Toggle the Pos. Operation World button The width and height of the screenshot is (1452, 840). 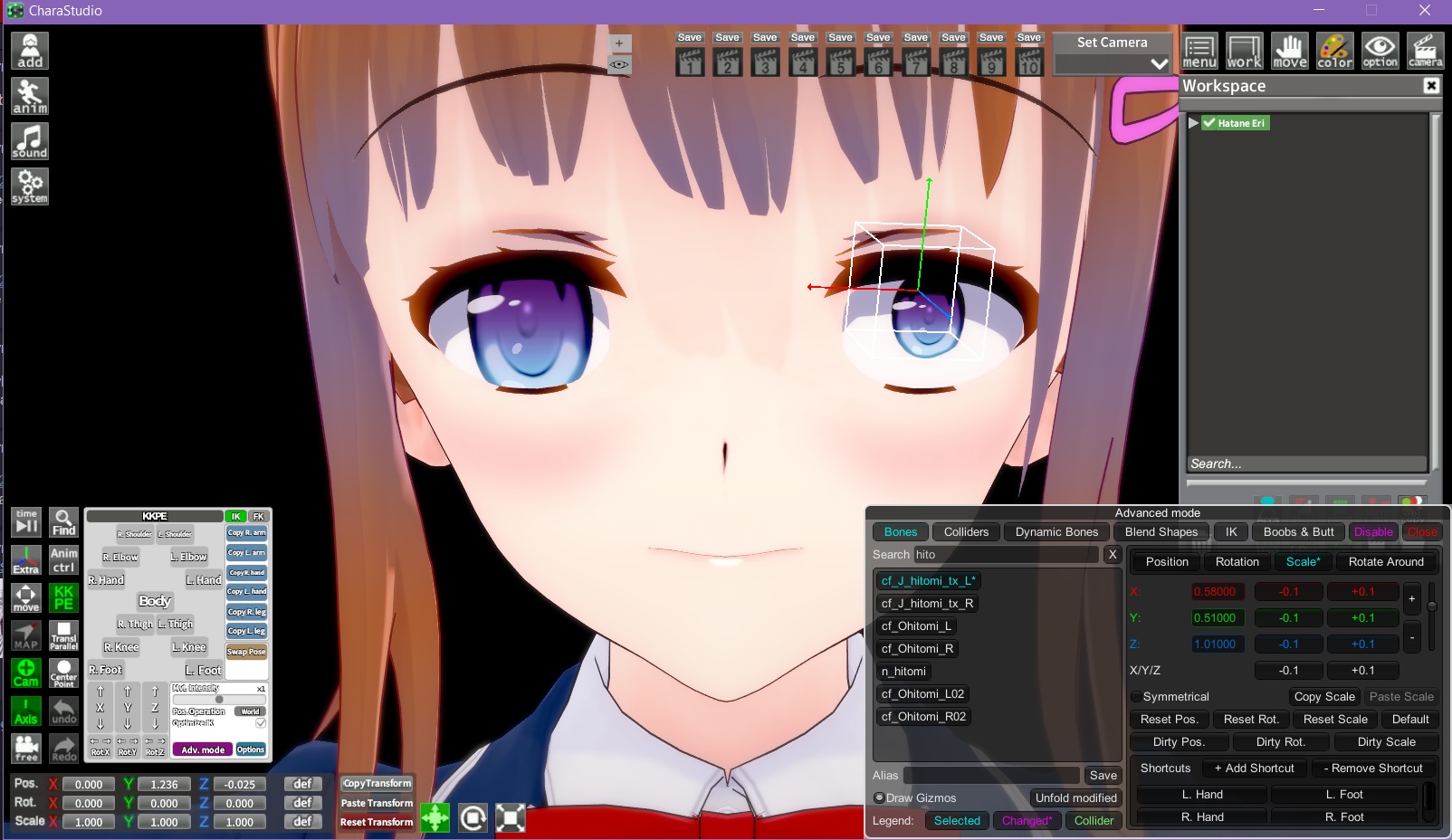(x=250, y=711)
